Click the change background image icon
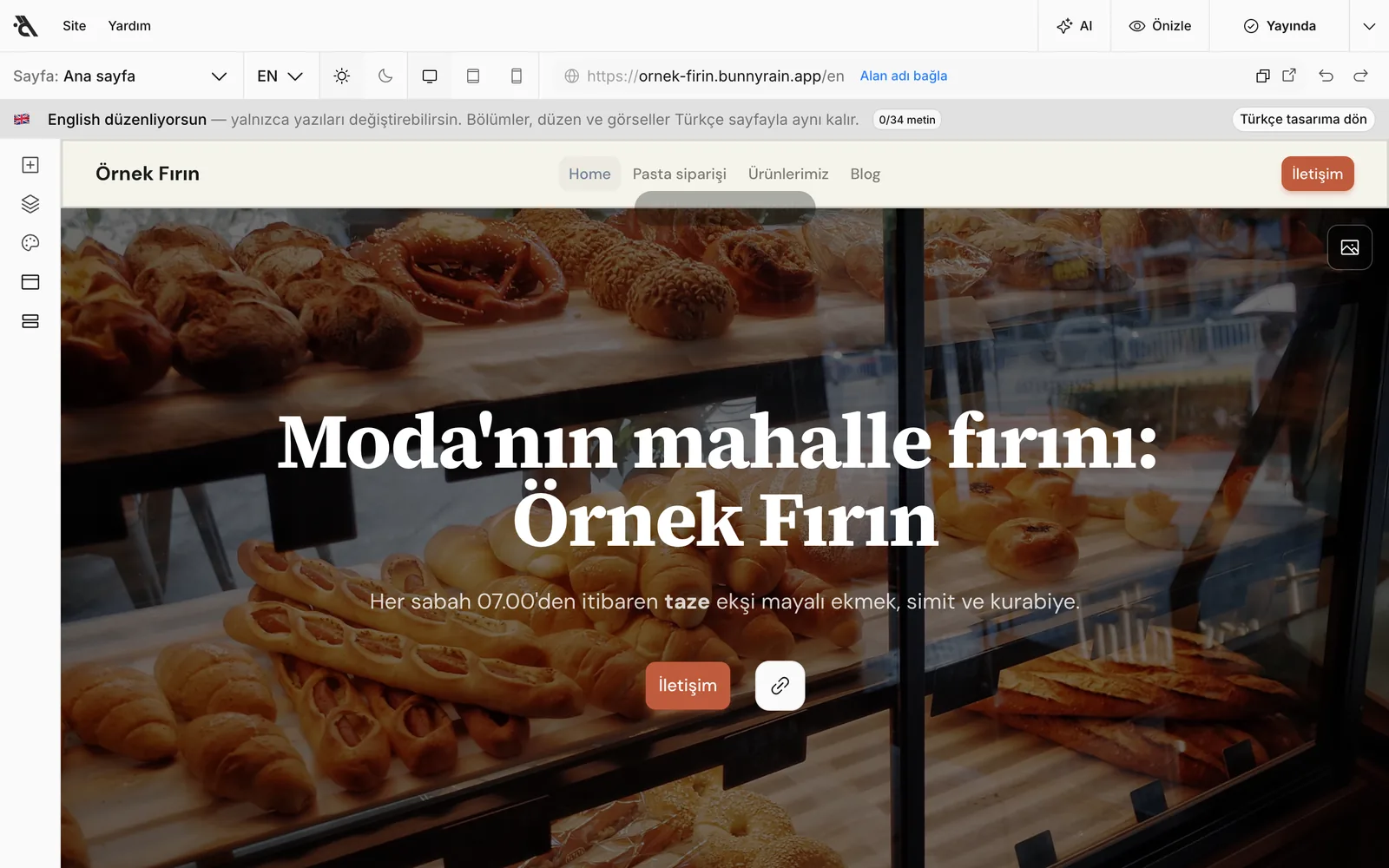 pos(1350,247)
